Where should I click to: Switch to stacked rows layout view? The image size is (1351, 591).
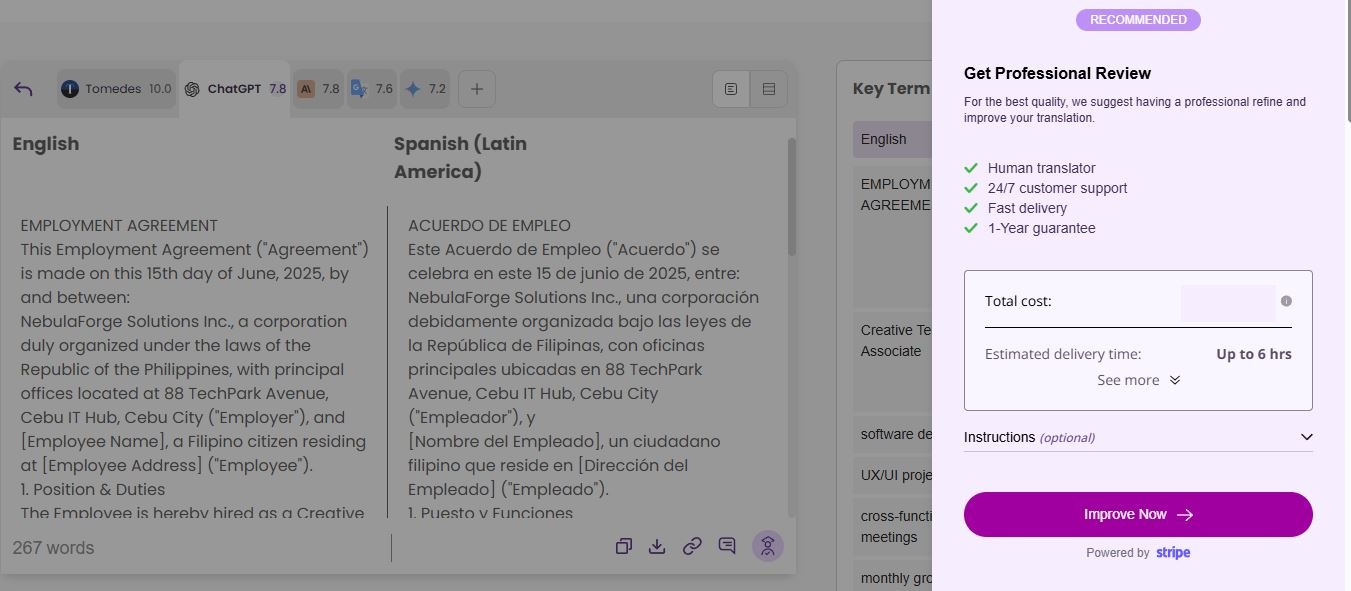coord(769,89)
